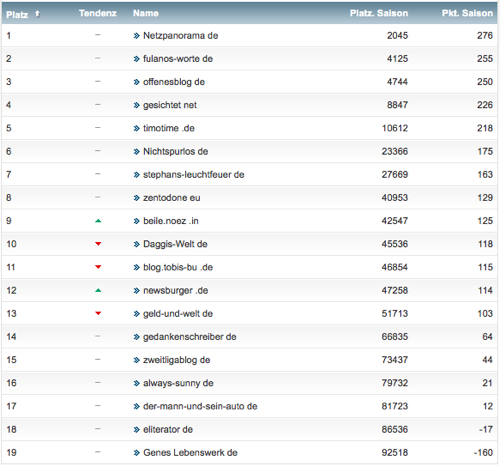This screenshot has width=500, height=467.
Task: Sort by Platz. Saison column header
Action: click(379, 13)
